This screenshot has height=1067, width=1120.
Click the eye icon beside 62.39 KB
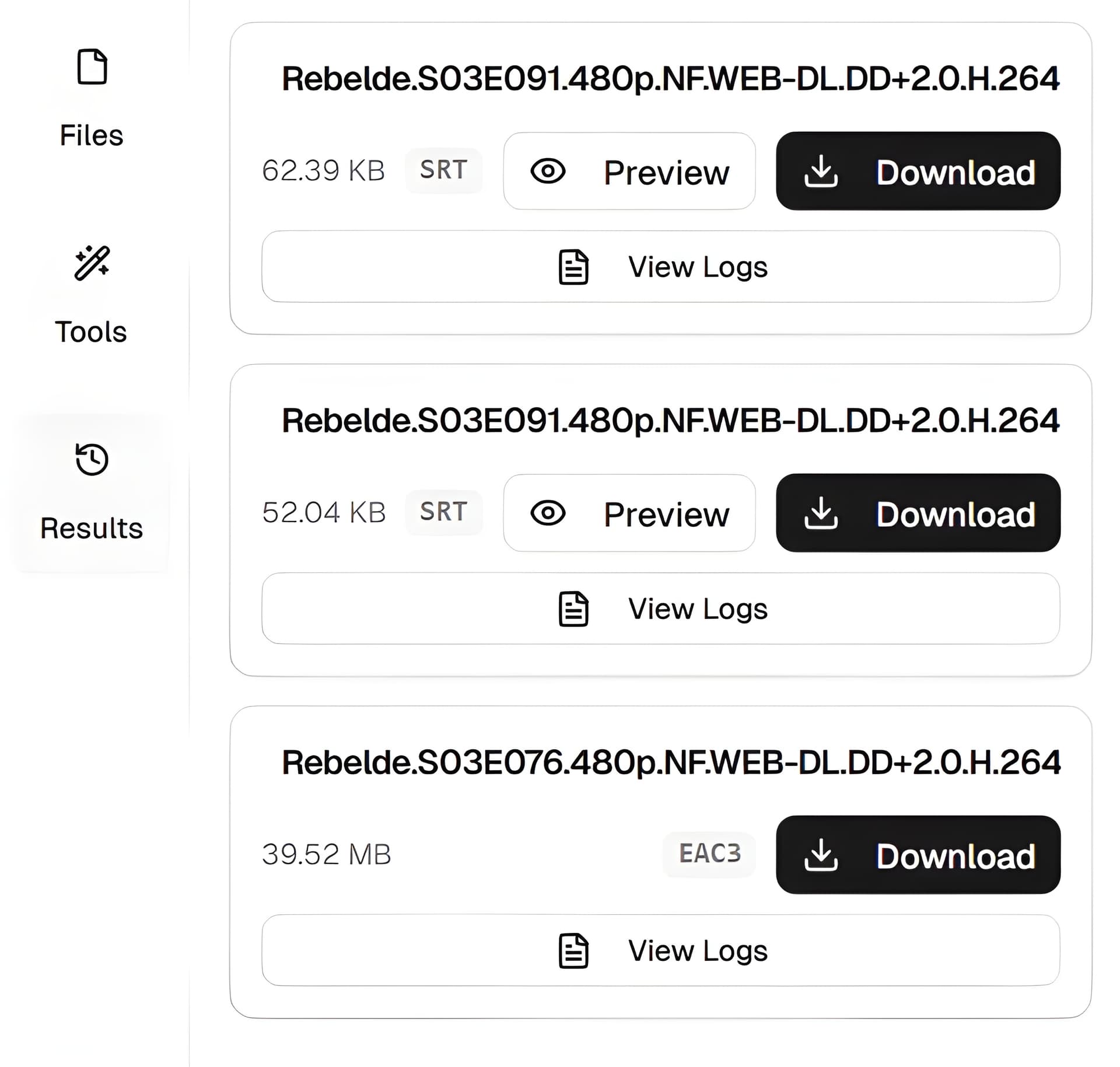click(x=548, y=171)
